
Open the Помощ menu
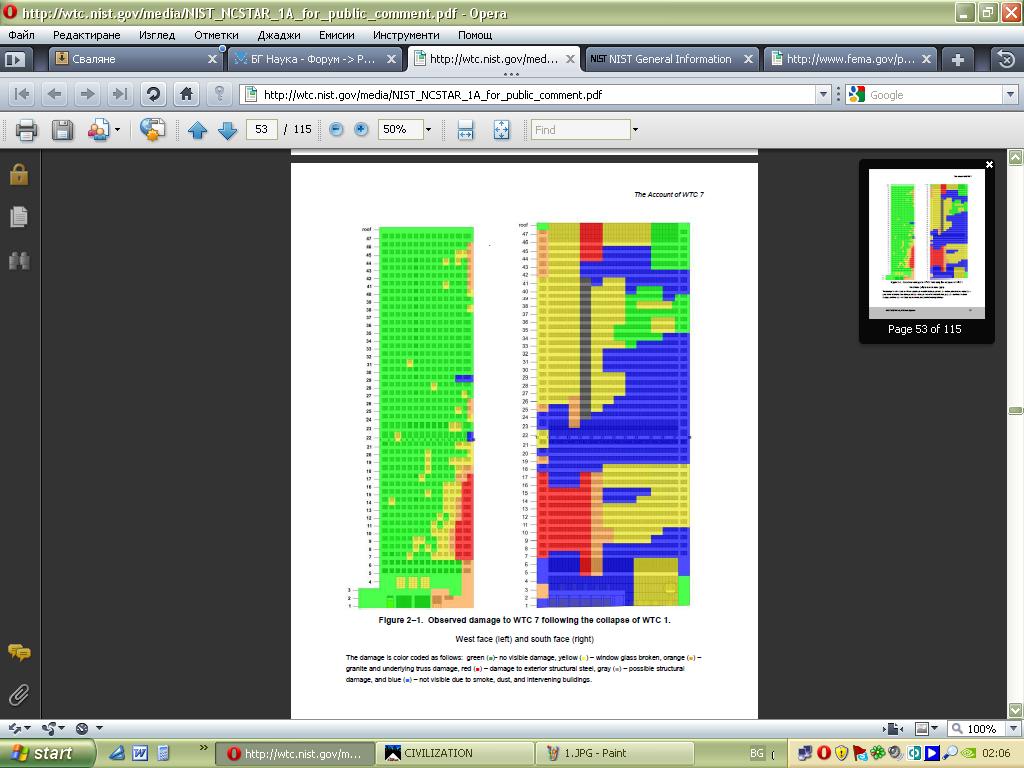click(x=475, y=35)
